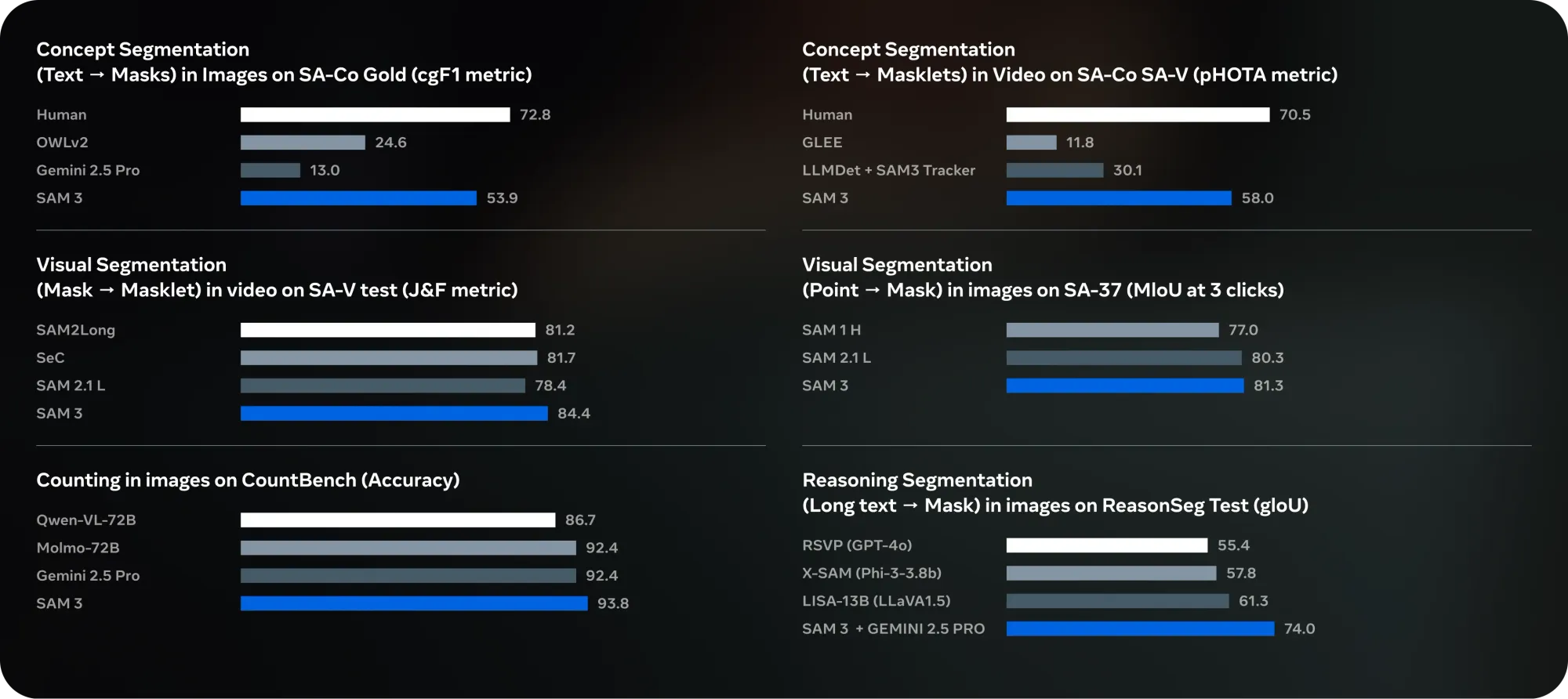Click the SAM 3 bar showing 58.0
The width and height of the screenshot is (1568, 699).
click(1119, 198)
